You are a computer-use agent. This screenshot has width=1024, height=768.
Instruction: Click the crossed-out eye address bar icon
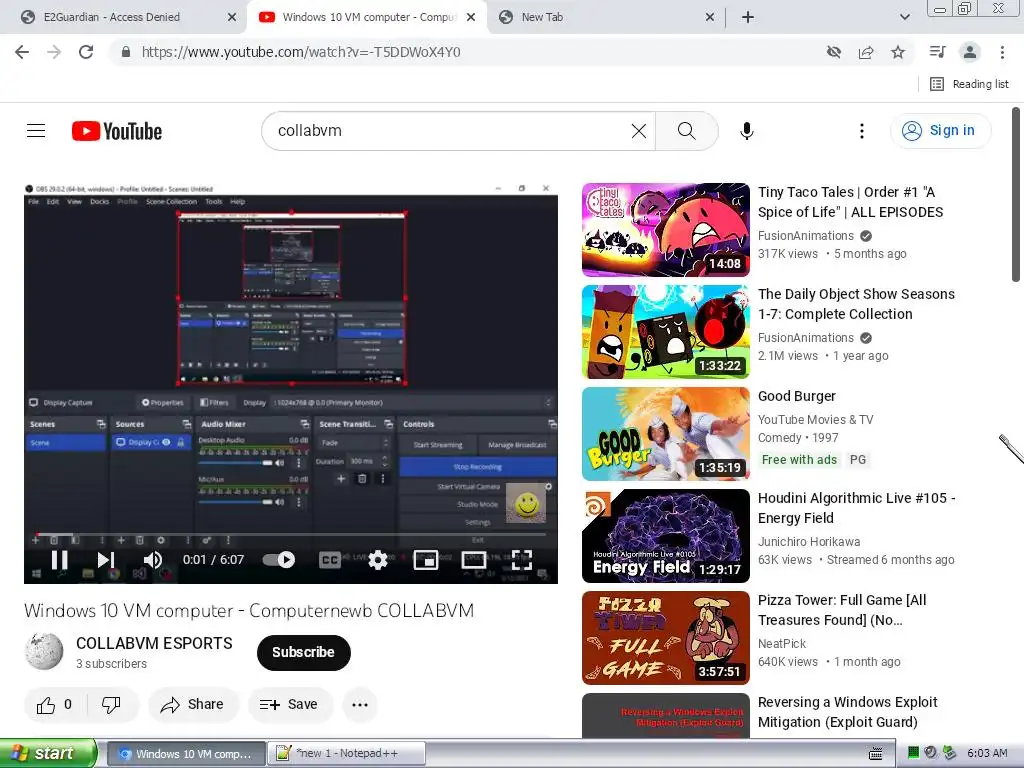tap(834, 52)
